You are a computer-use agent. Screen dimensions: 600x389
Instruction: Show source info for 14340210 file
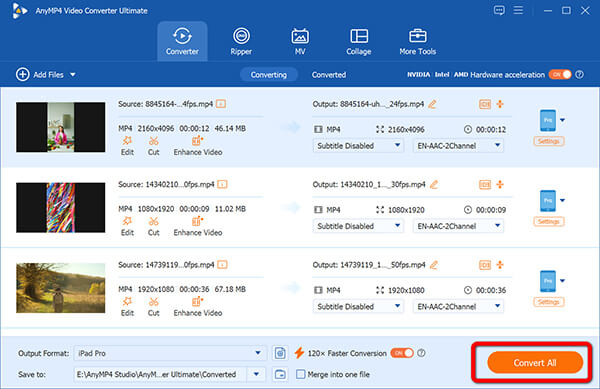[x=222, y=184]
